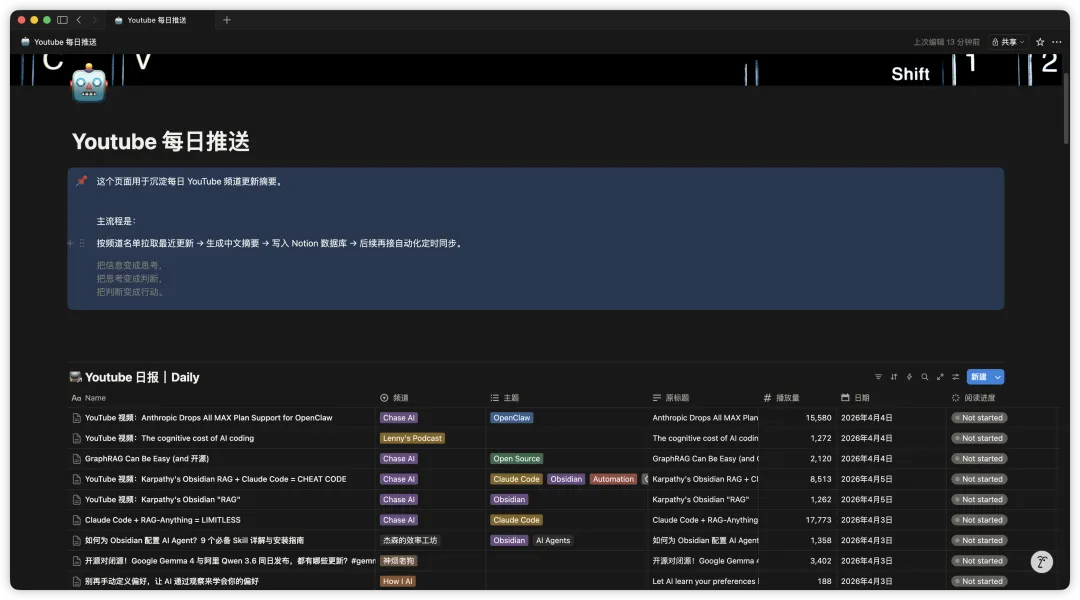
Task: Open the GraphRAG Can Be Easy page
Action: (147, 459)
